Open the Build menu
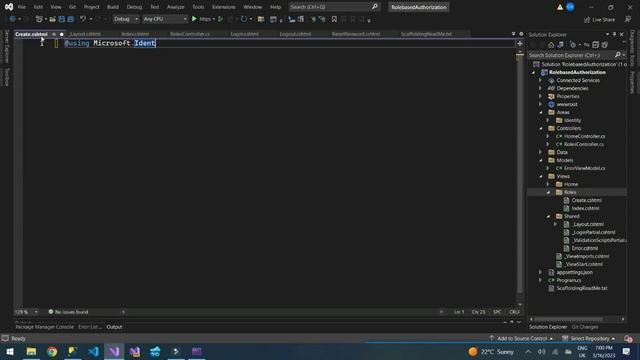 113,7
